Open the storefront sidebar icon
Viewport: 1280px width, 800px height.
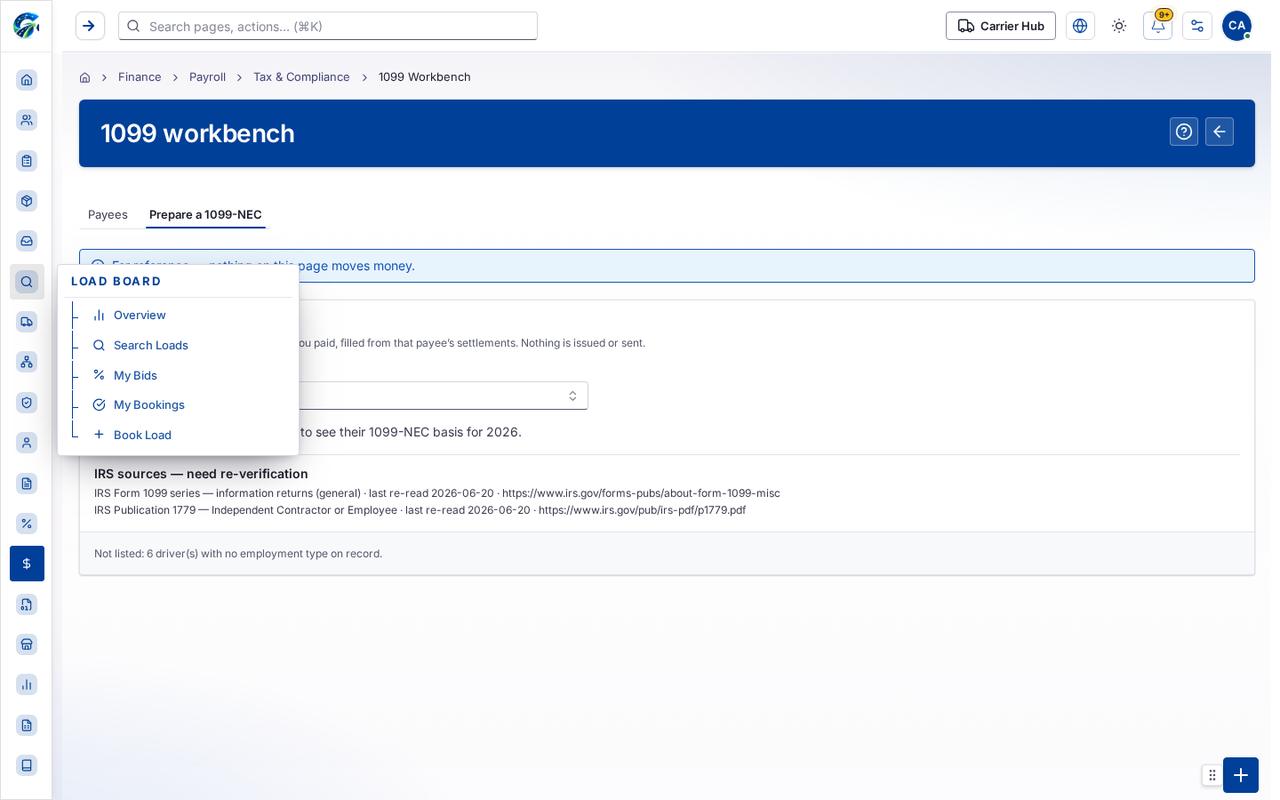27,644
